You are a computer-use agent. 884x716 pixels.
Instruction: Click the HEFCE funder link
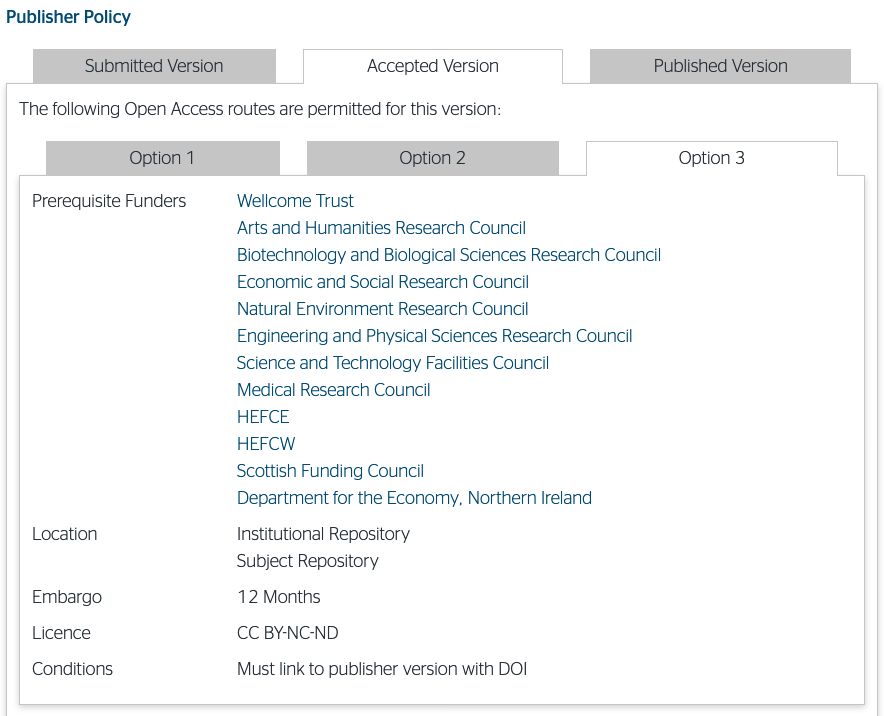tap(263, 417)
